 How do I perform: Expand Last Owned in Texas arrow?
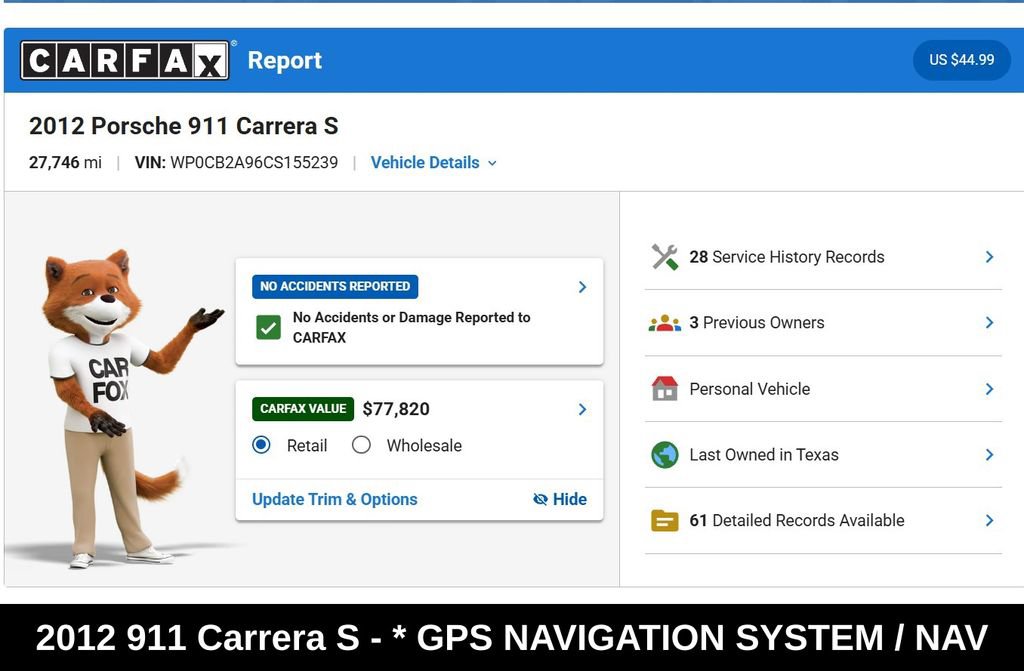click(989, 455)
